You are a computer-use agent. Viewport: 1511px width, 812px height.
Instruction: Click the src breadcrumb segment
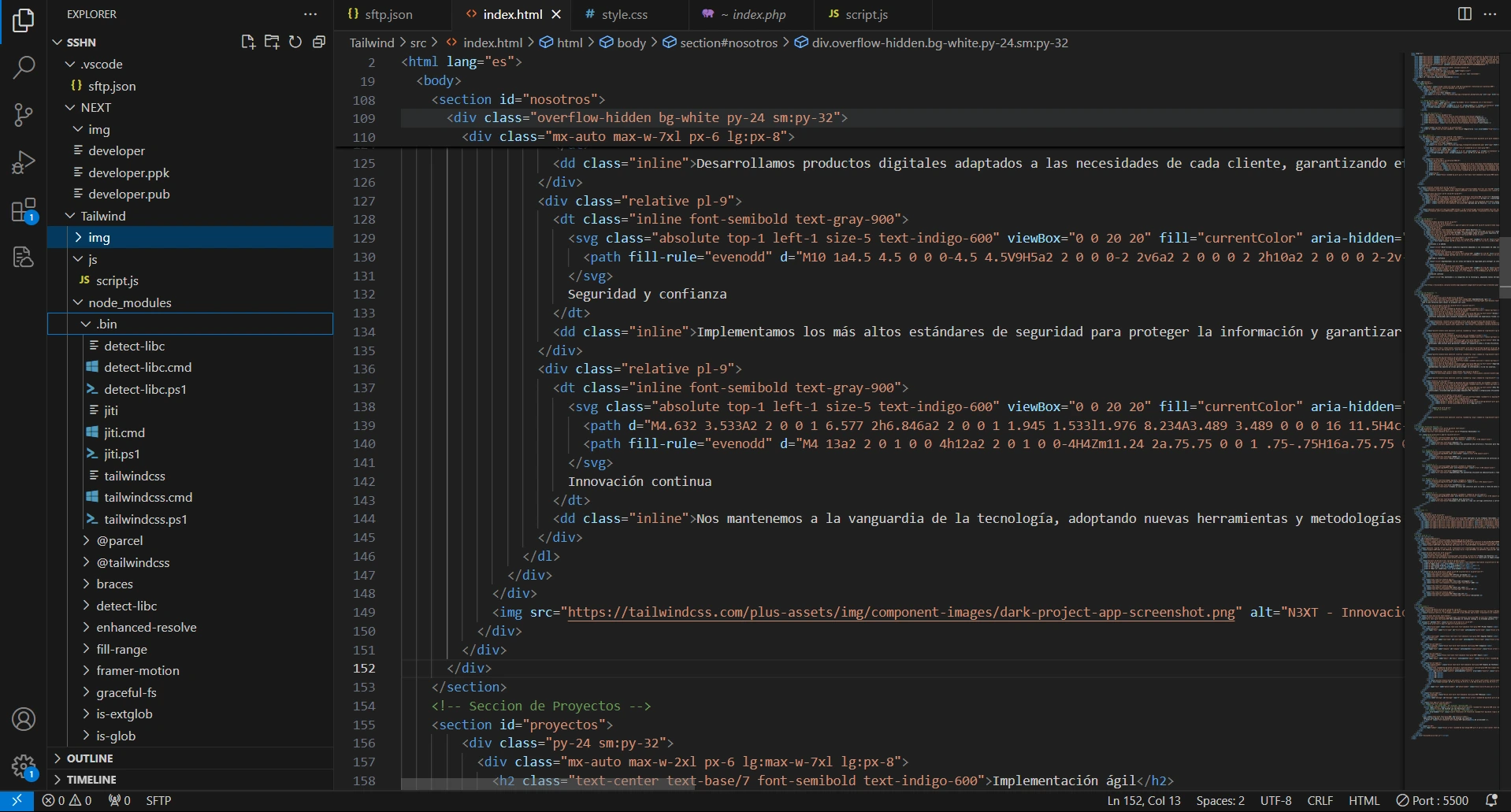point(418,43)
